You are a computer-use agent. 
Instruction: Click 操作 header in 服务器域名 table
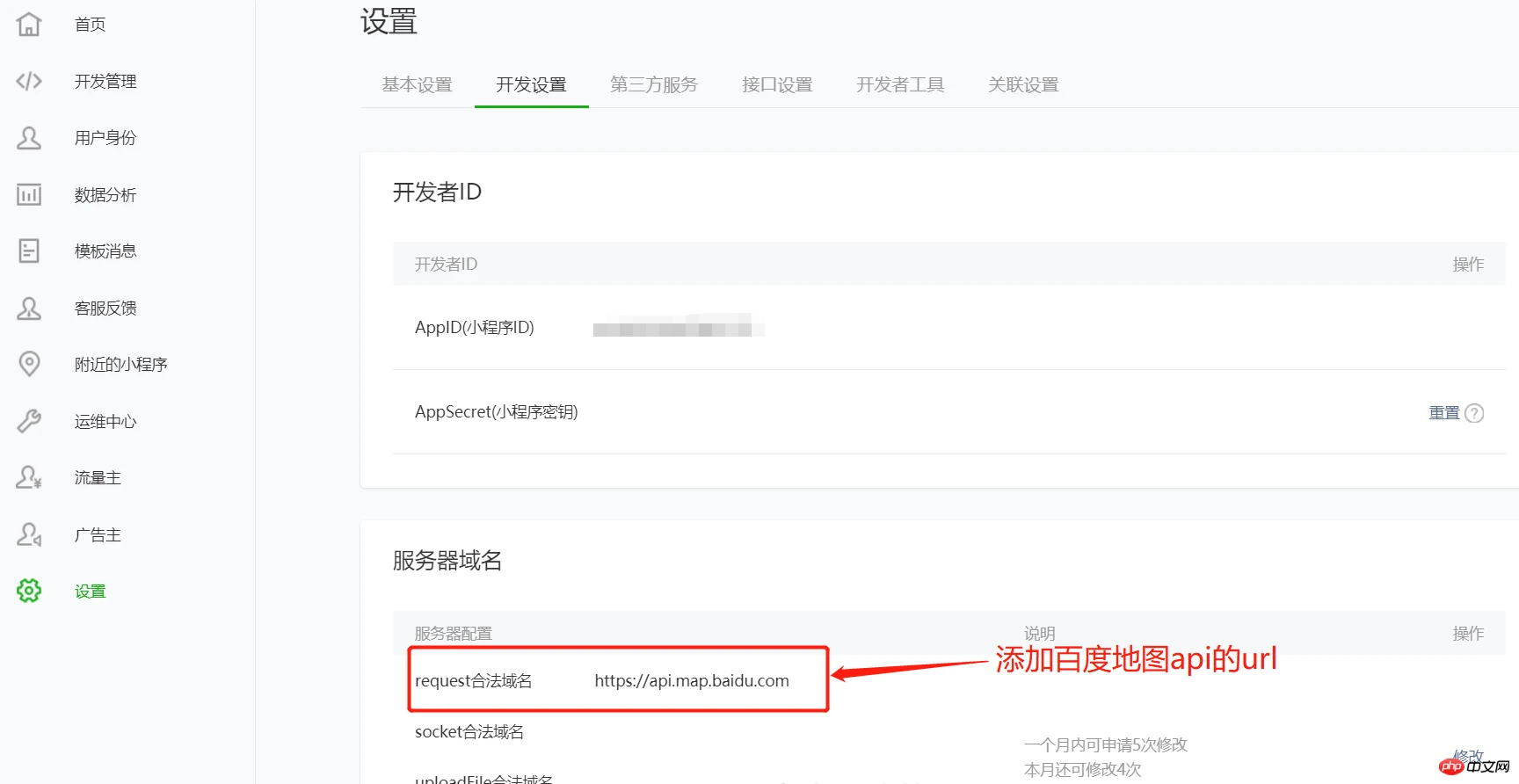click(x=1468, y=633)
